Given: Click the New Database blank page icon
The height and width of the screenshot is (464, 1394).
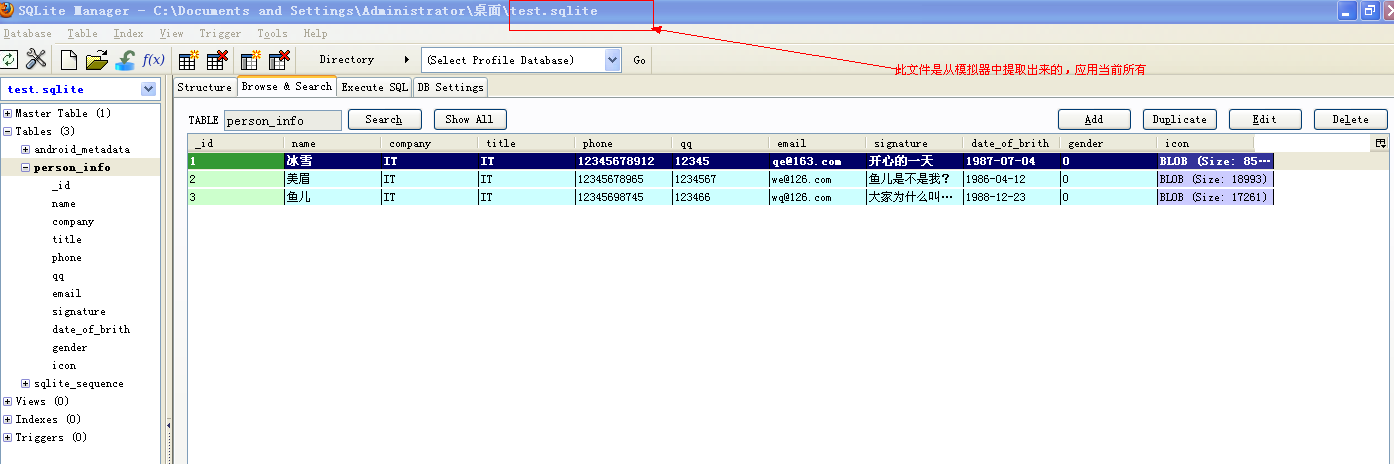Looking at the screenshot, I should [x=69, y=60].
